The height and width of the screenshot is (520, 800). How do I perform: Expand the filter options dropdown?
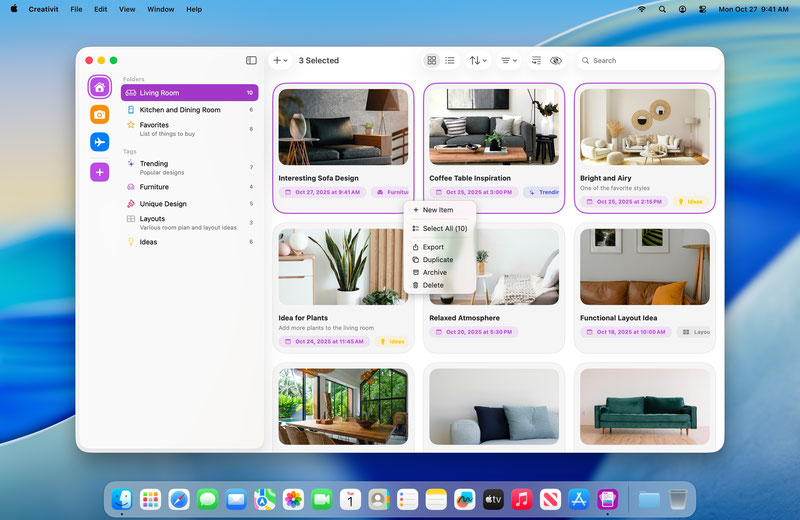coord(509,61)
